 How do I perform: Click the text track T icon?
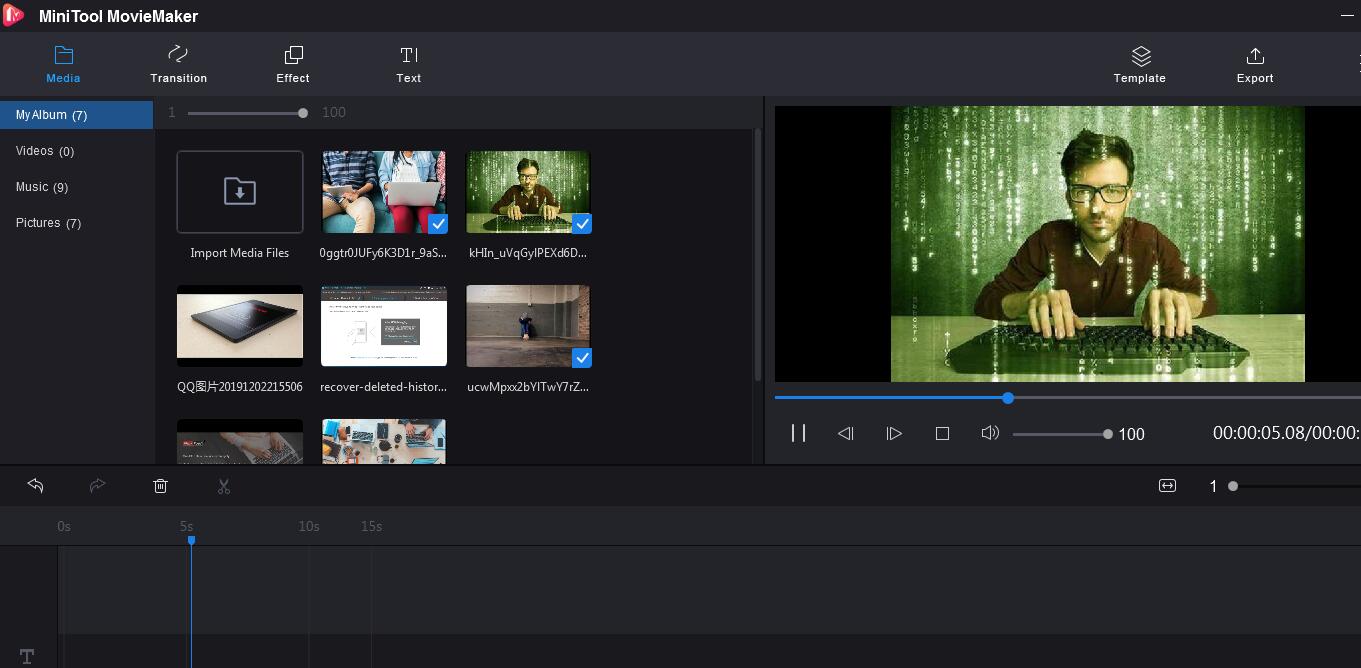pyautogui.click(x=27, y=656)
